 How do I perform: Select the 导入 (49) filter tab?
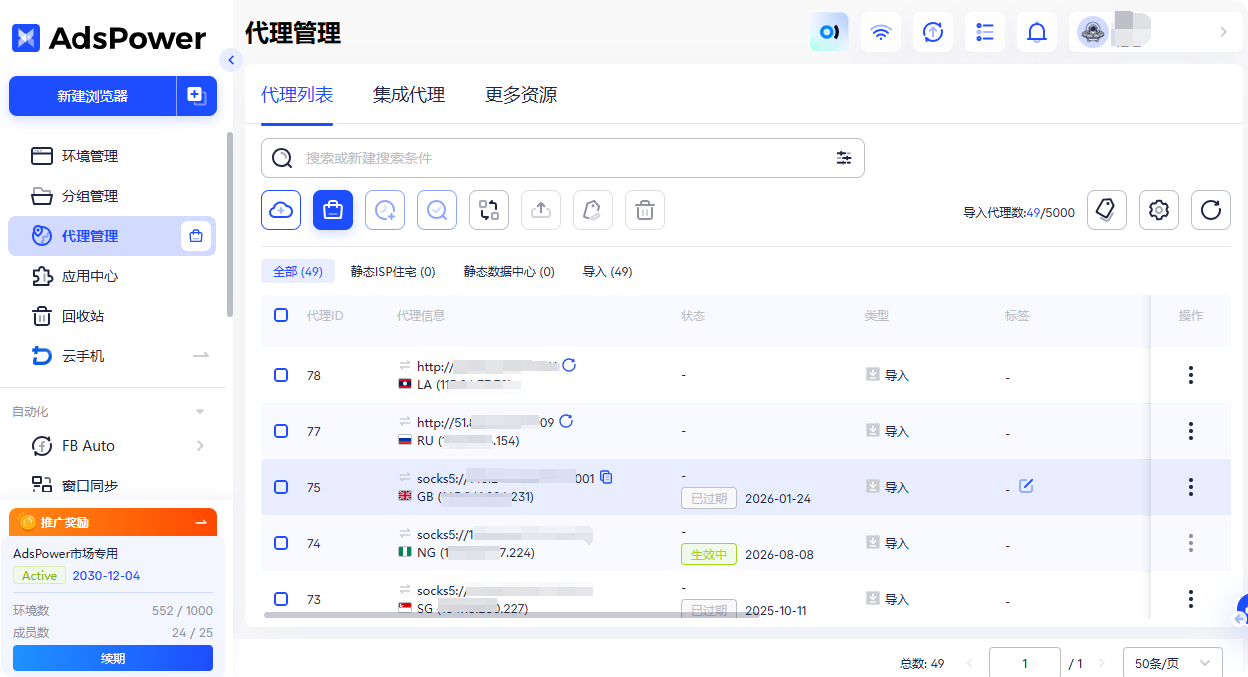[x=607, y=272]
